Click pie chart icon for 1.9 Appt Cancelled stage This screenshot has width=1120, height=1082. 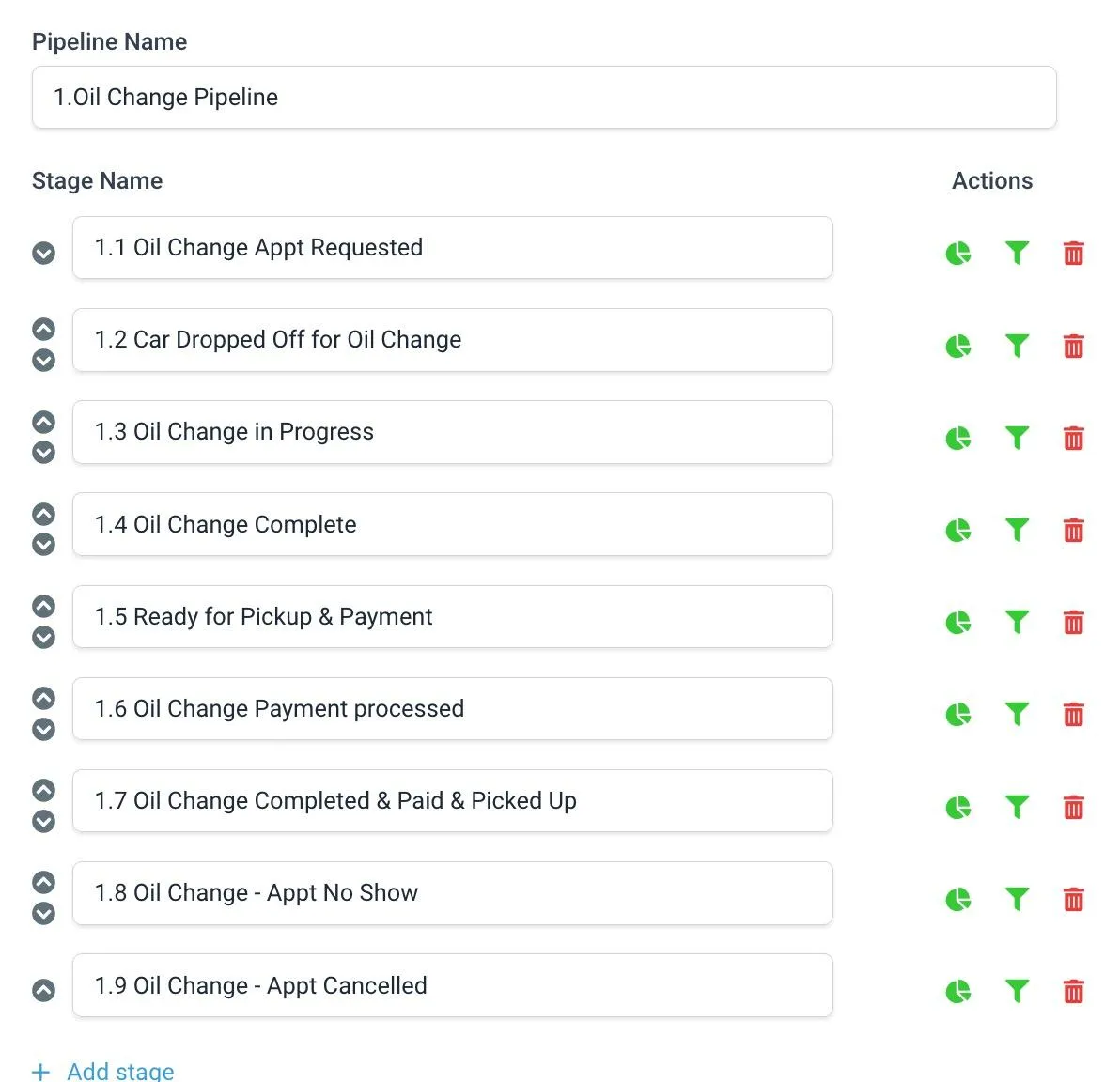pyautogui.click(x=957, y=991)
